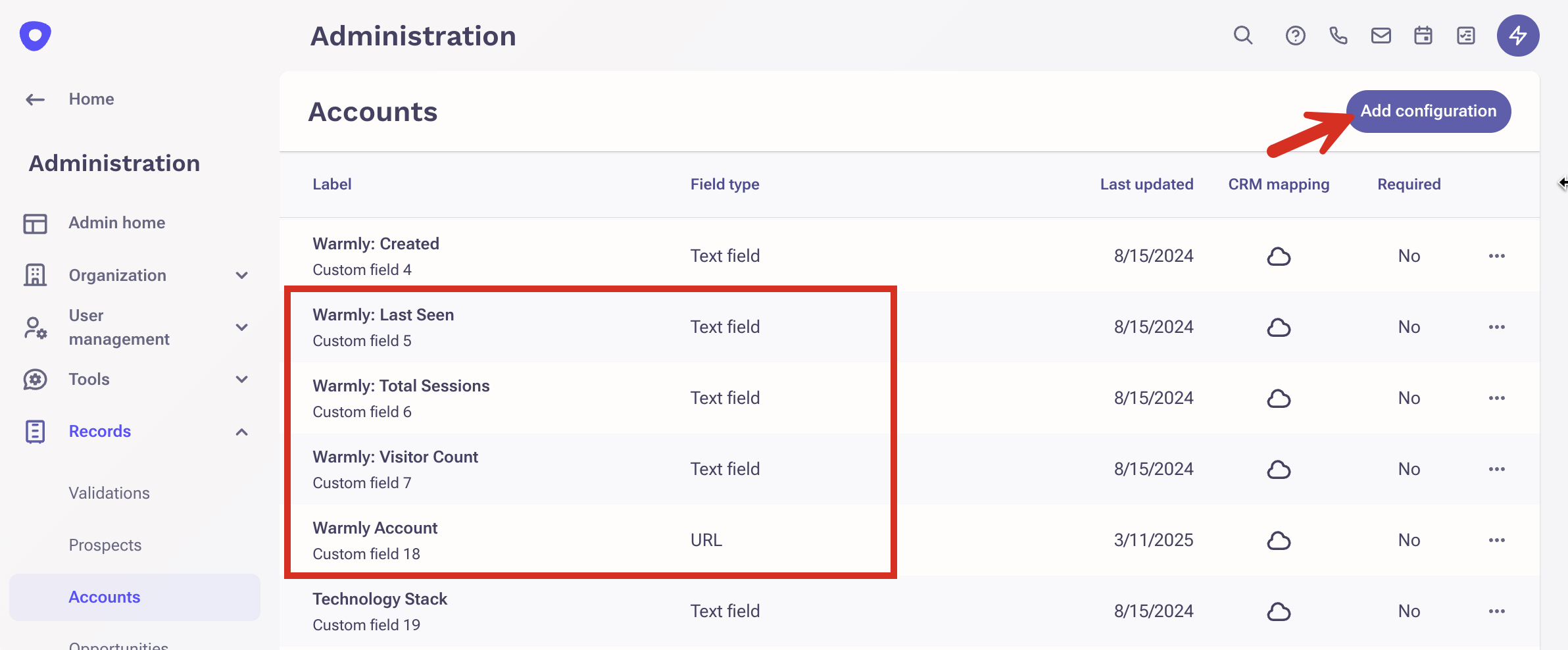The image size is (1568, 650).
Task: Open the mail envelope icon
Action: (x=1381, y=36)
